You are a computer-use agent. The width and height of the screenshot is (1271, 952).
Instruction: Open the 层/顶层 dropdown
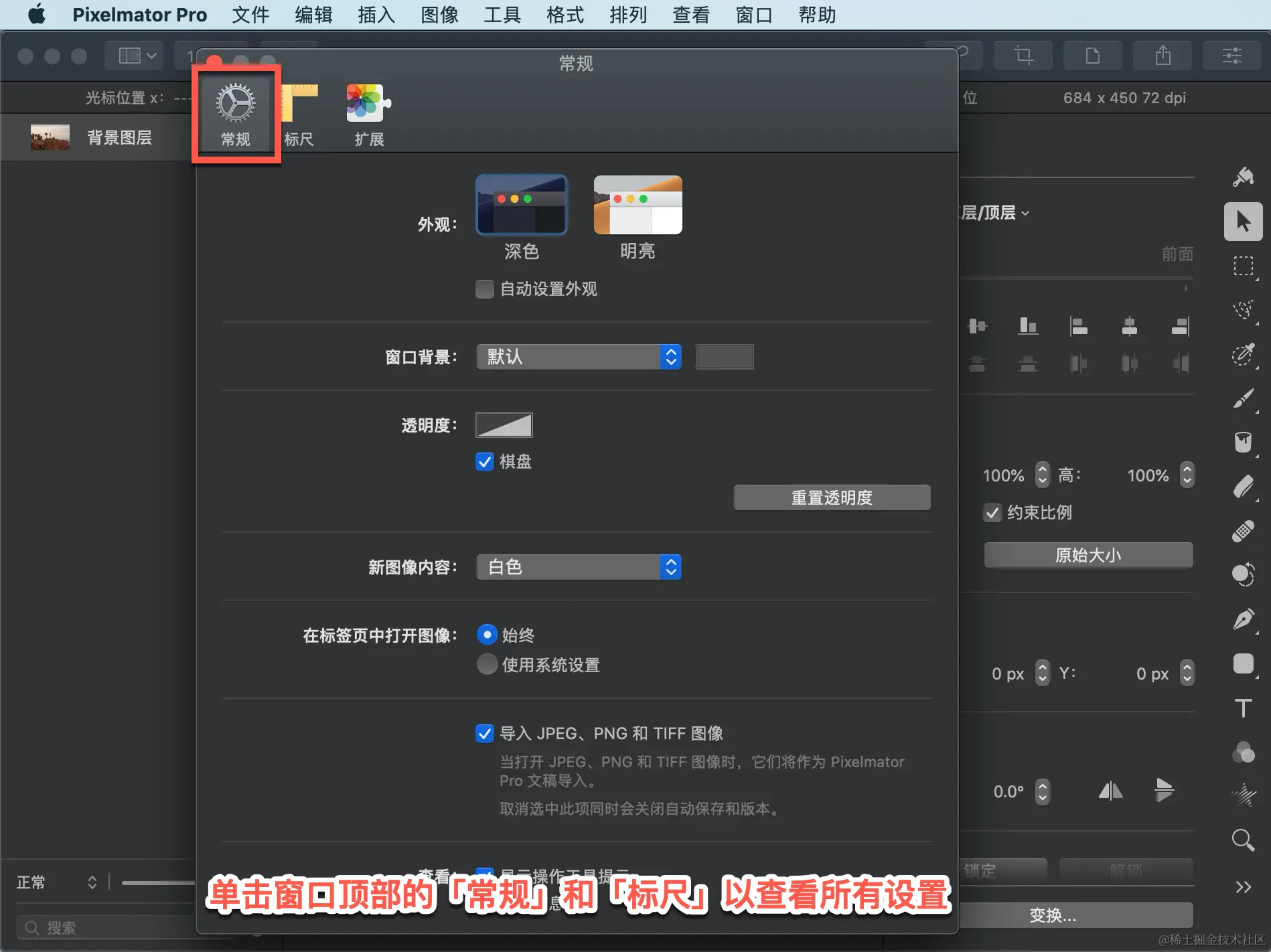(x=995, y=213)
